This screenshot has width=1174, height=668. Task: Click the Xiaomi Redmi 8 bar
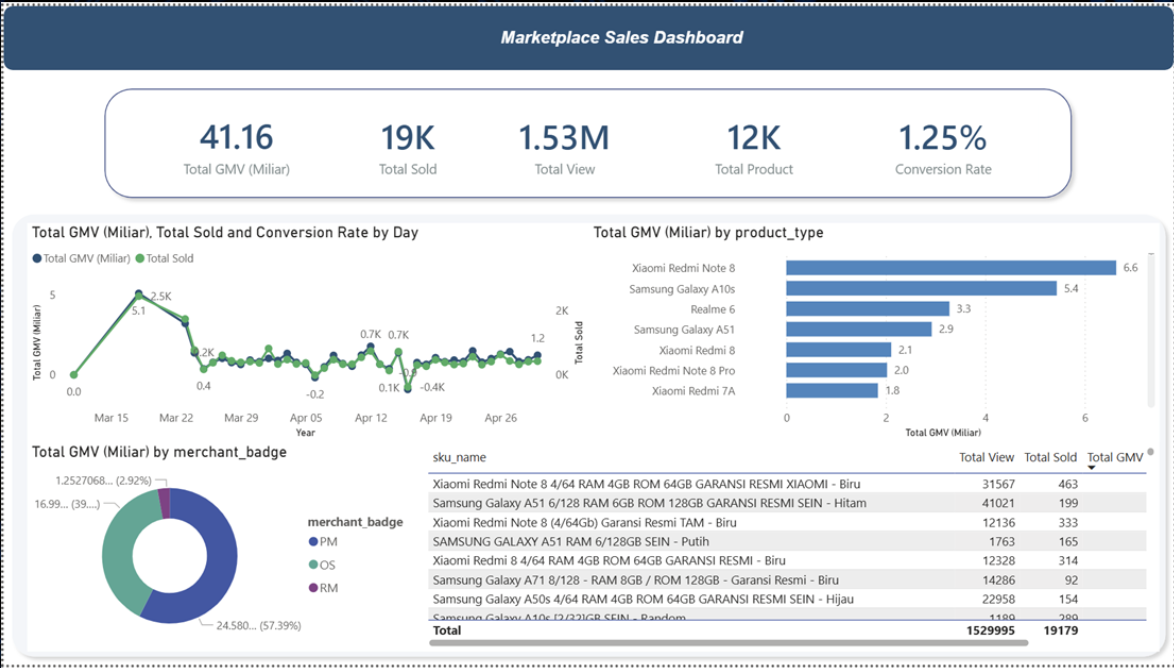(839, 350)
